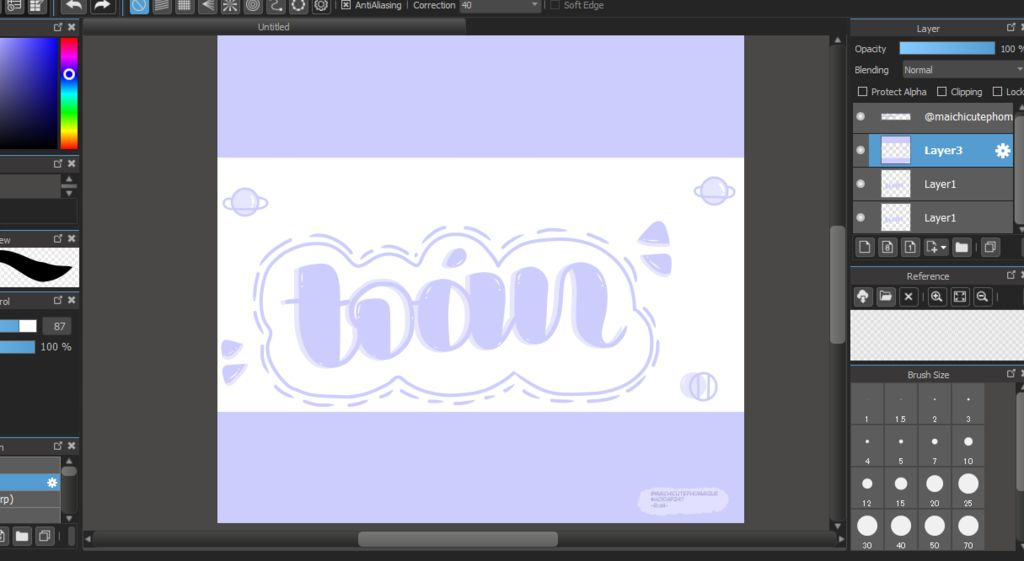Adjust the brush size slider showing 87
1024x561 pixels.
click(x=18, y=326)
